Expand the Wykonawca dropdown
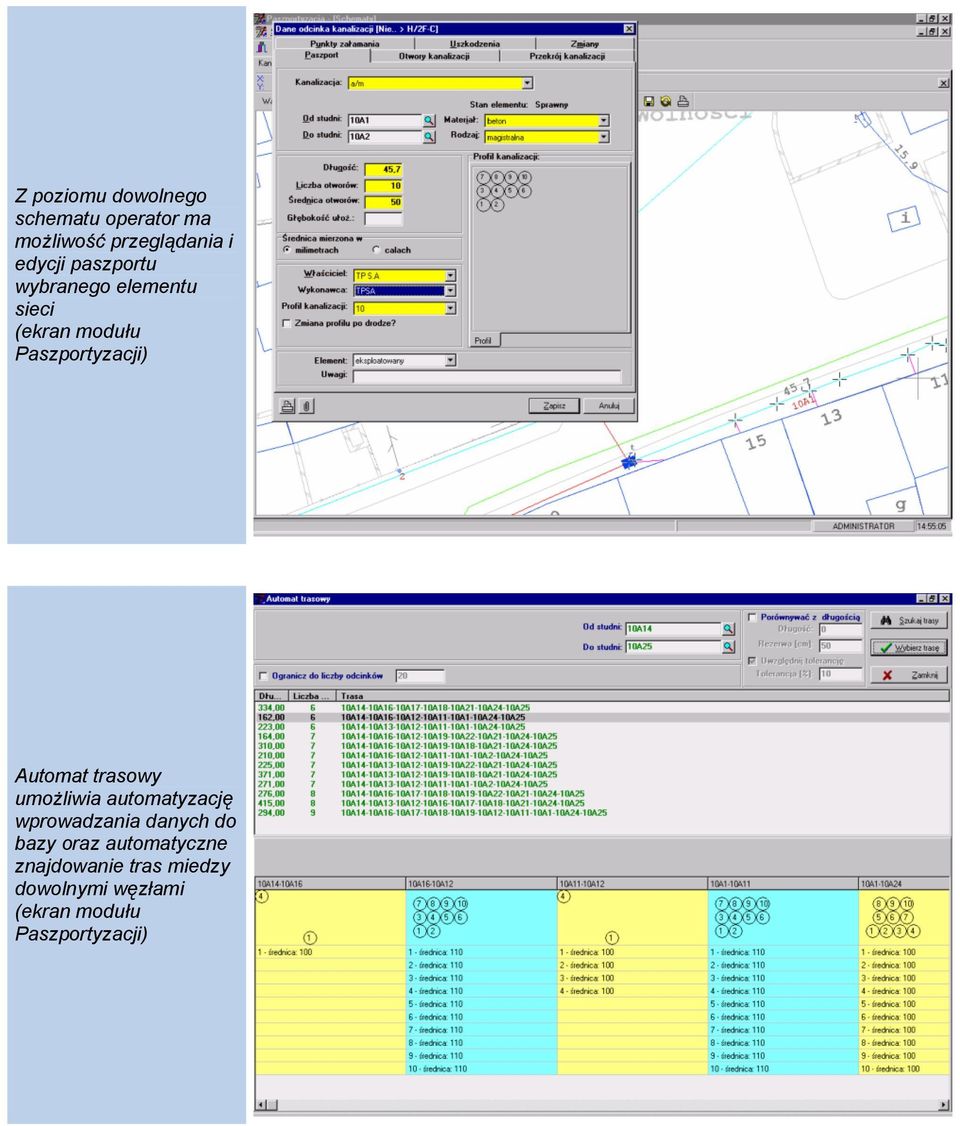Image resolution: width=960 pixels, height=1126 pixels. [x=450, y=291]
